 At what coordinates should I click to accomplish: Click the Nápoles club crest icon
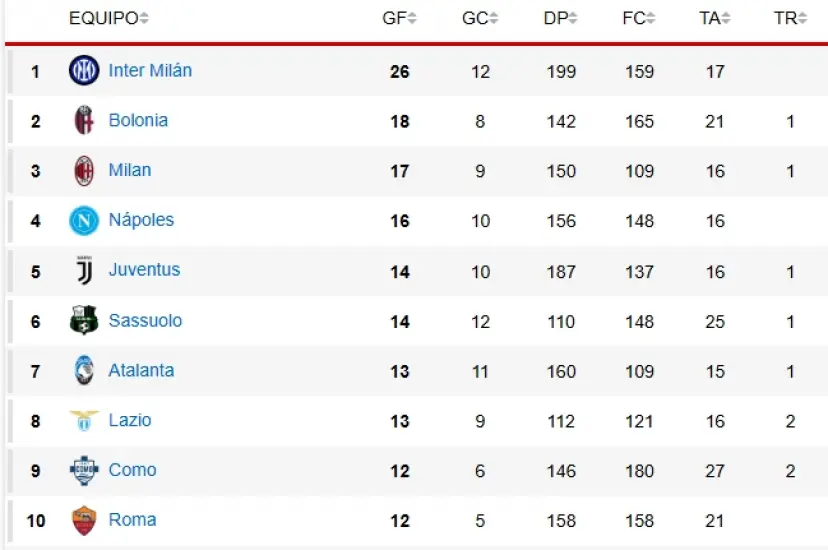84,220
